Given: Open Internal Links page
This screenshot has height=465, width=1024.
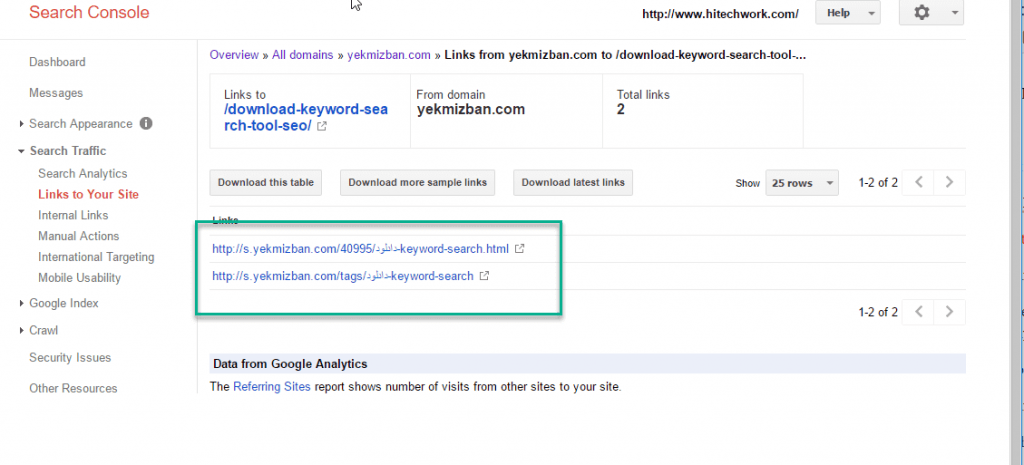Looking at the screenshot, I should point(73,215).
